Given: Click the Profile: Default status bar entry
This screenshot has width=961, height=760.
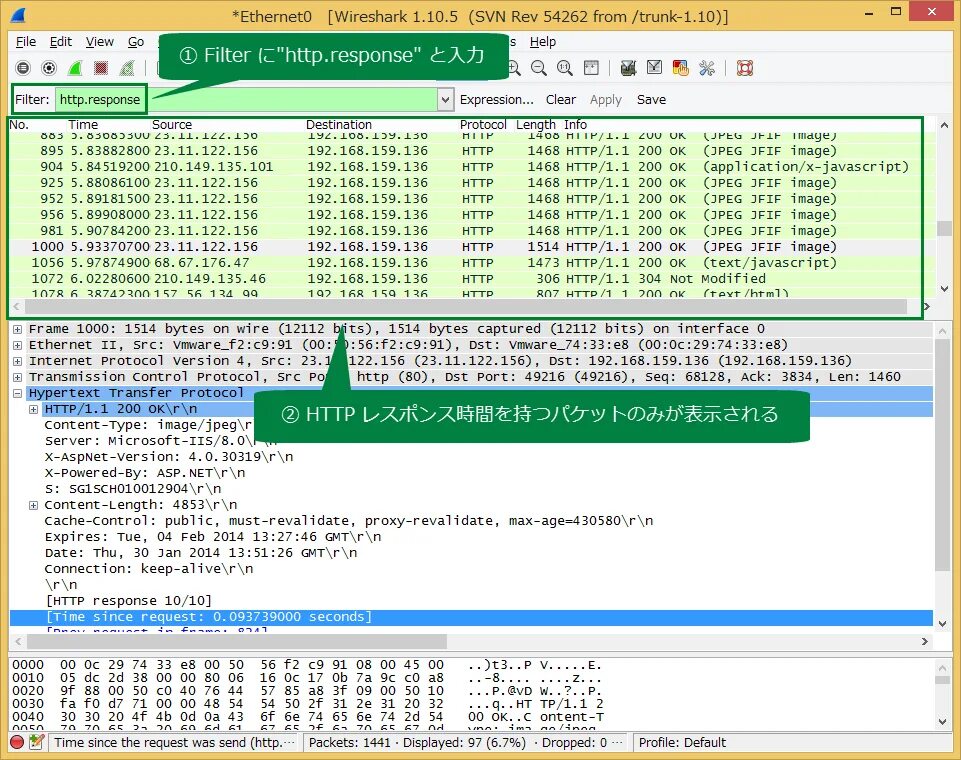Looking at the screenshot, I should 682,742.
